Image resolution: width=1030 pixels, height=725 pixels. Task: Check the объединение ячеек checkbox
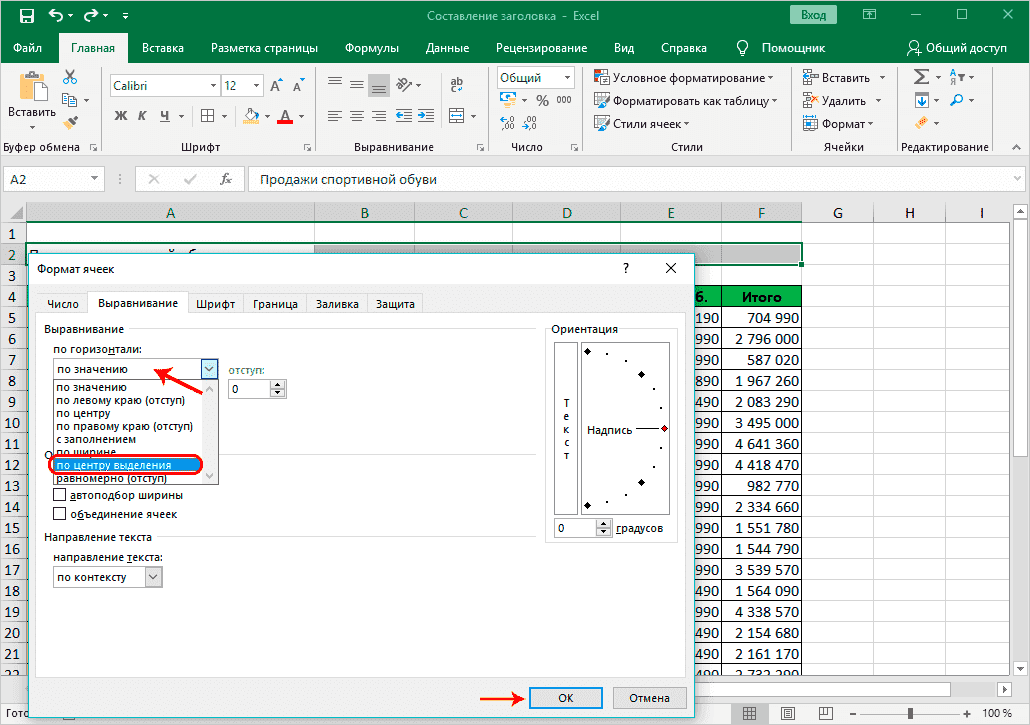[x=60, y=514]
